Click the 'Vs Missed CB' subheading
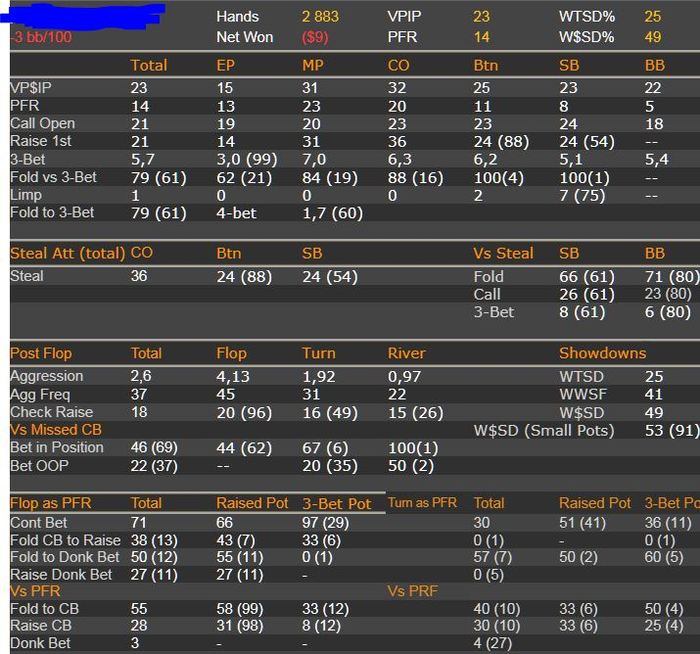The image size is (700, 654). (56, 430)
